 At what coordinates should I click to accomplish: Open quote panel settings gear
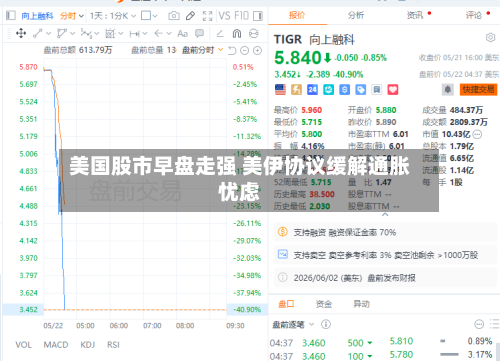(490, 37)
